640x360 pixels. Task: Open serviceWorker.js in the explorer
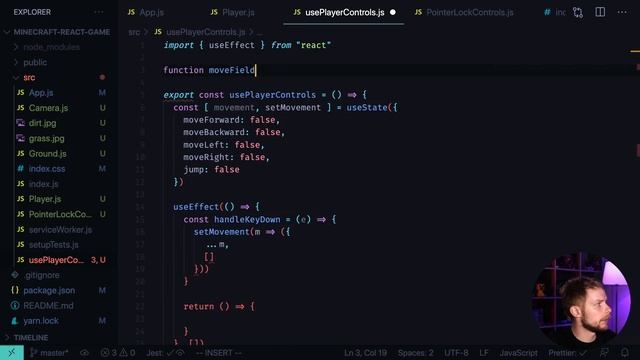[60, 230]
